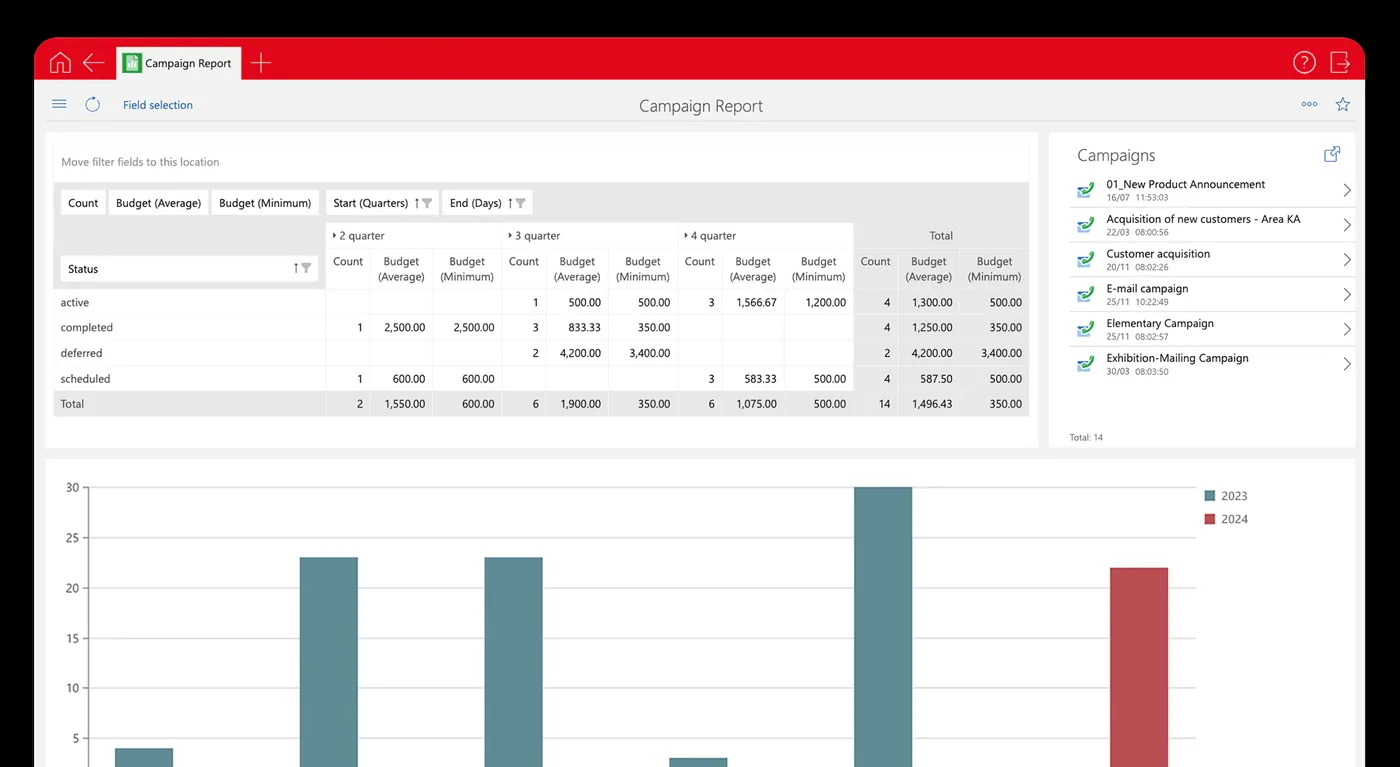Open the three-dots more options menu
The height and width of the screenshot is (767, 1400).
pos(1309,104)
